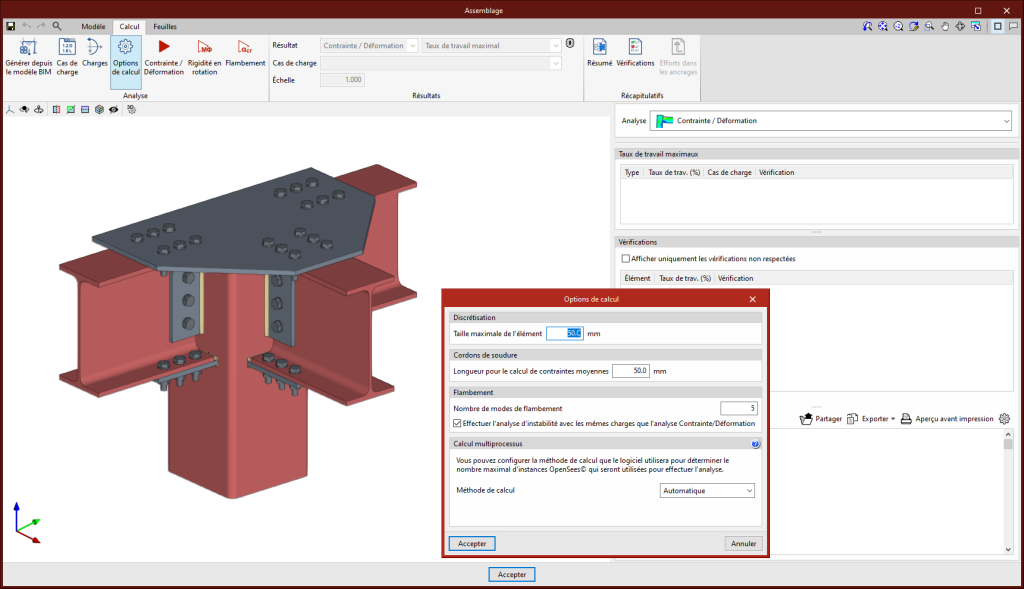The image size is (1024, 589).
Task: Switch to the Feuilles tab
Action: 165,26
